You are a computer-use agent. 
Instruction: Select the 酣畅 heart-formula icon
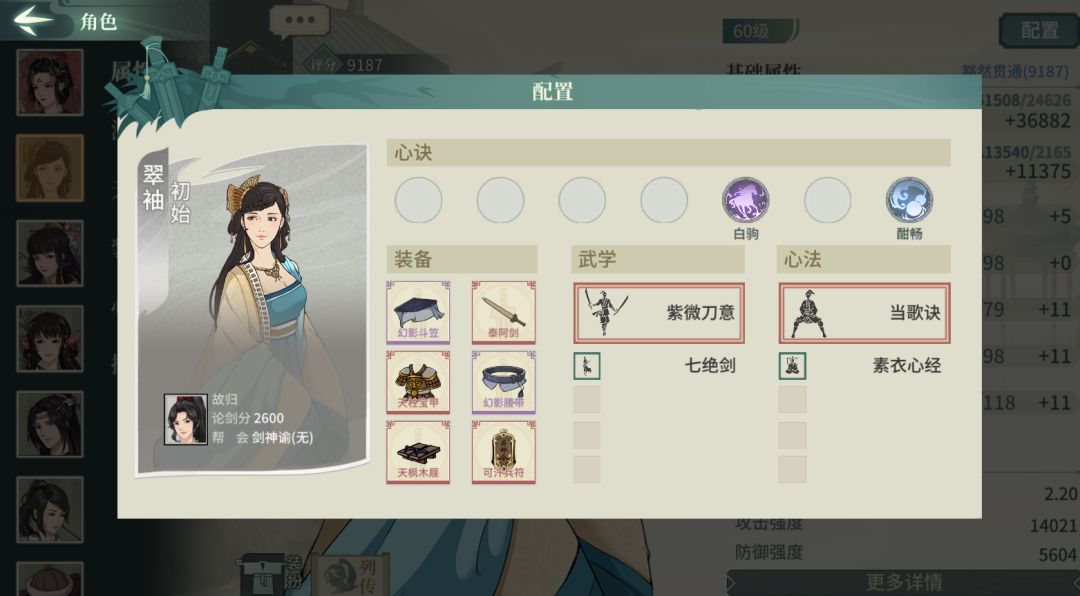click(x=909, y=200)
